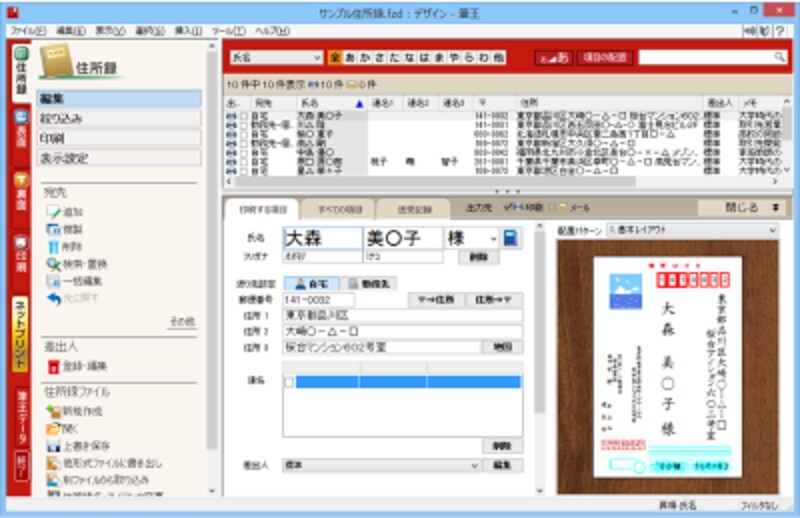Toggle the 印刷 output checkbox
The image size is (800, 518).
point(508,207)
